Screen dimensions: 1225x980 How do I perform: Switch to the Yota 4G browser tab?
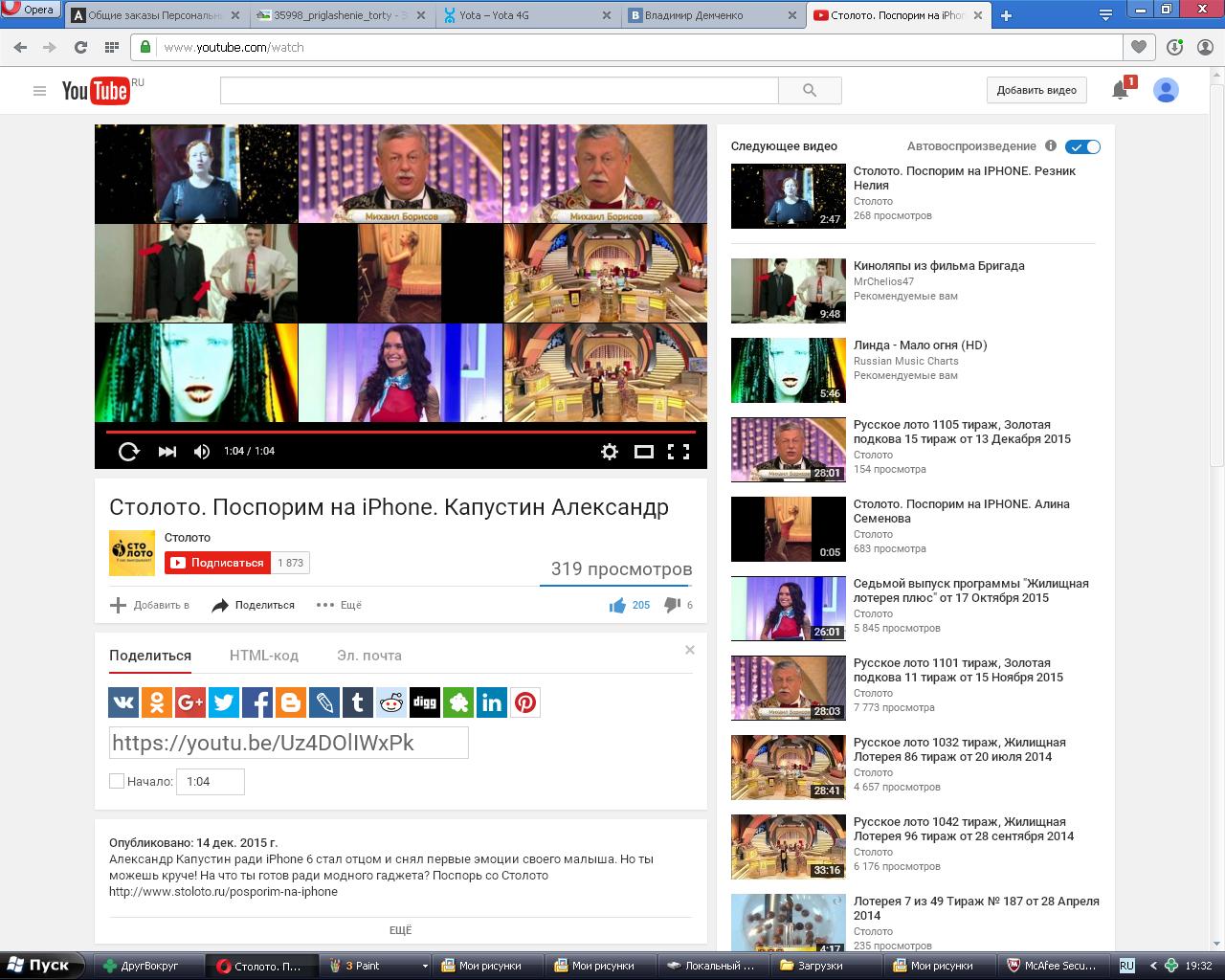[527, 15]
